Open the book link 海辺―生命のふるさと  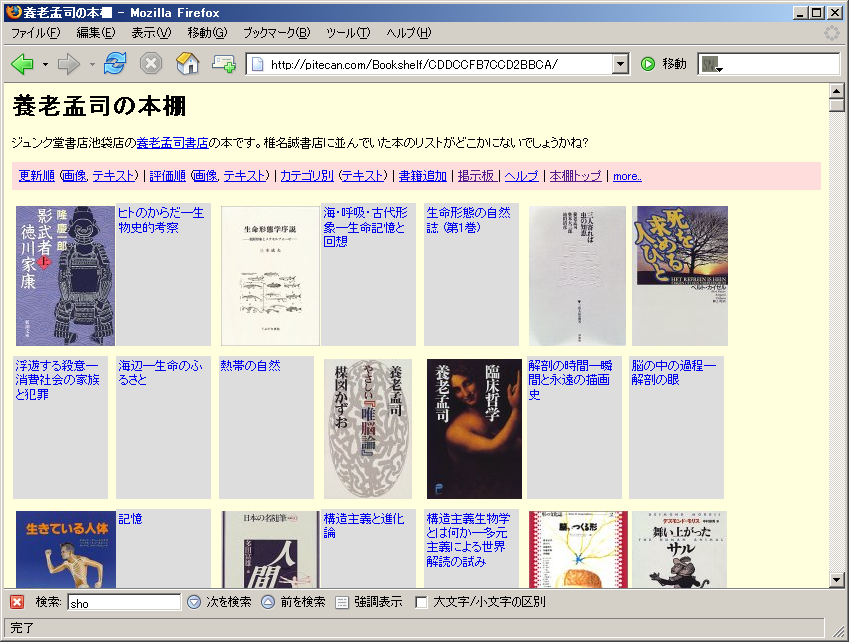pyautogui.click(x=160, y=373)
